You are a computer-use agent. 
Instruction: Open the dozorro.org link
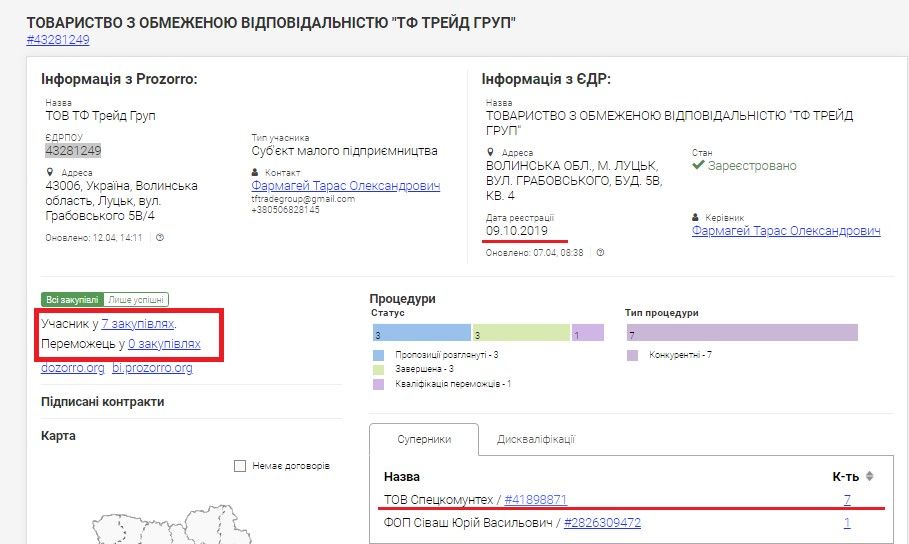point(72,368)
